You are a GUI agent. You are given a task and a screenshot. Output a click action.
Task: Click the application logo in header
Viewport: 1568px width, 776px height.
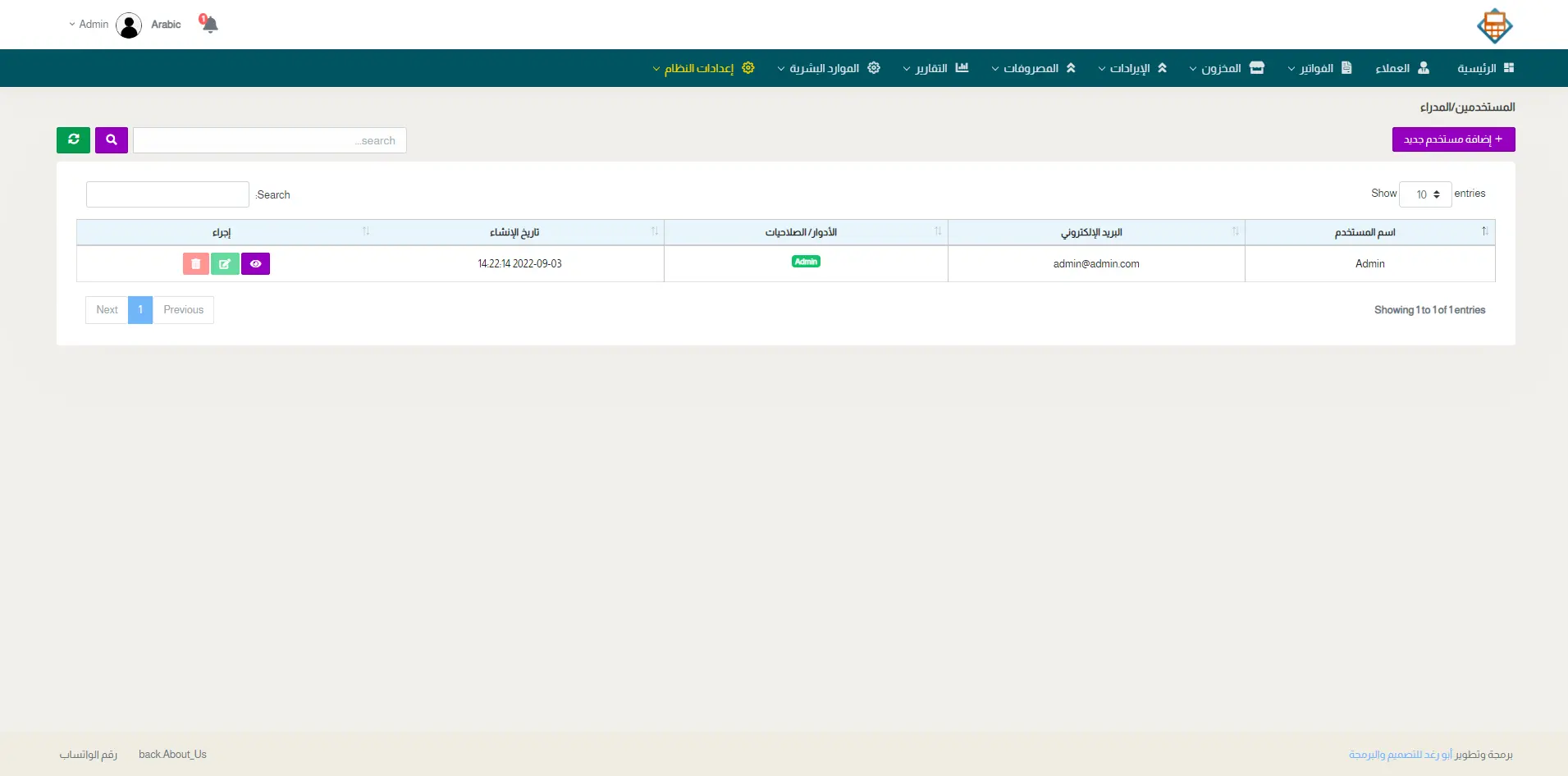(1494, 25)
